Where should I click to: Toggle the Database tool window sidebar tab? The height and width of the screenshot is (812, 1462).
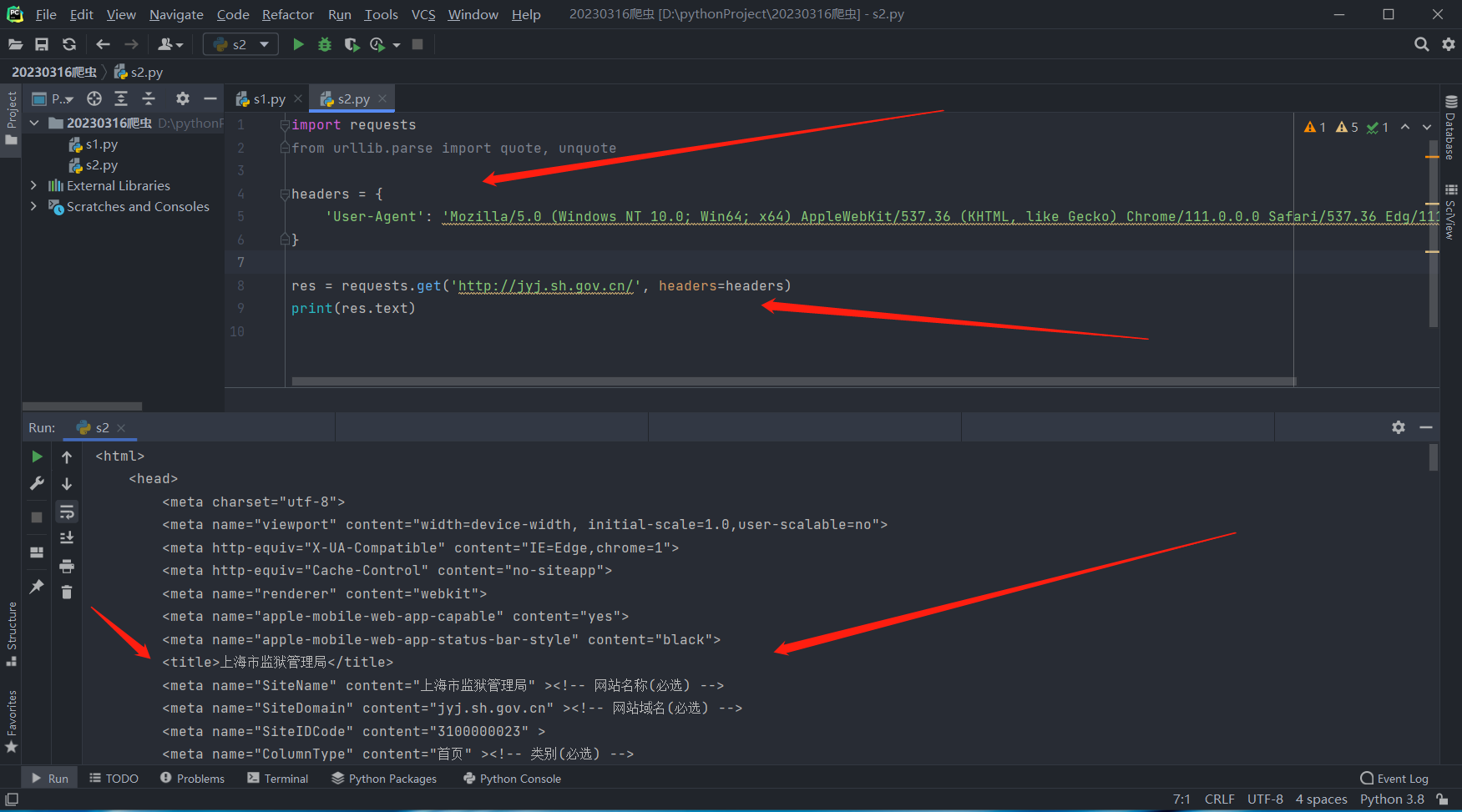click(1451, 128)
